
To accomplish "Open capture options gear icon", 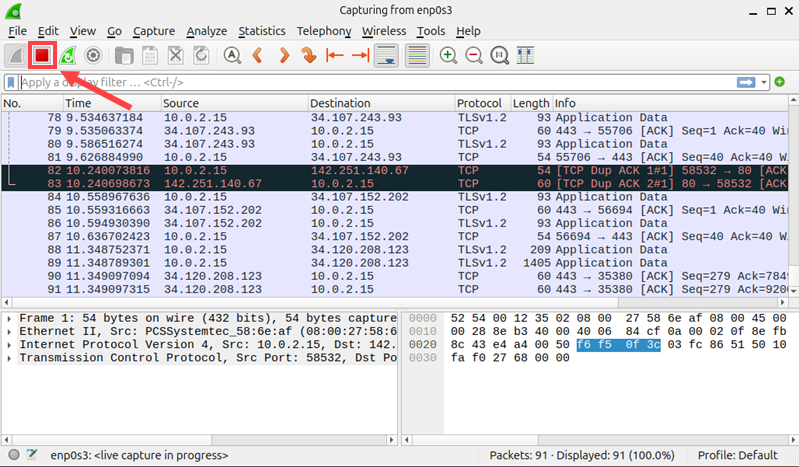I will coord(93,55).
